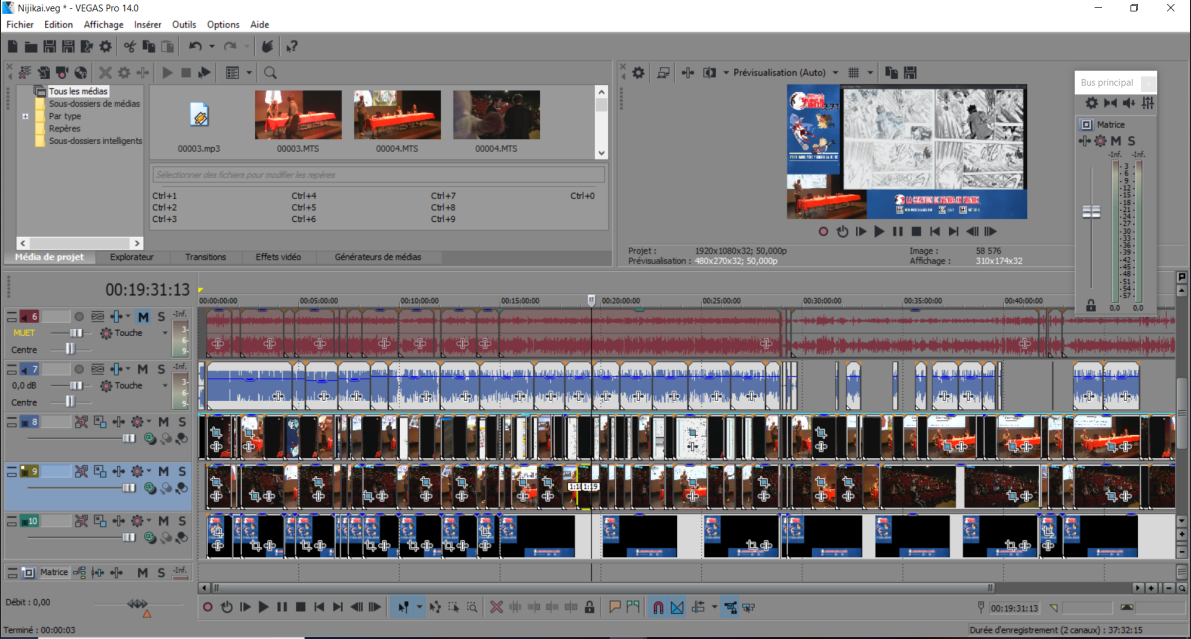The height and width of the screenshot is (639, 1191).
Task: Toggle Mute on video track 8
Action: tap(163, 422)
